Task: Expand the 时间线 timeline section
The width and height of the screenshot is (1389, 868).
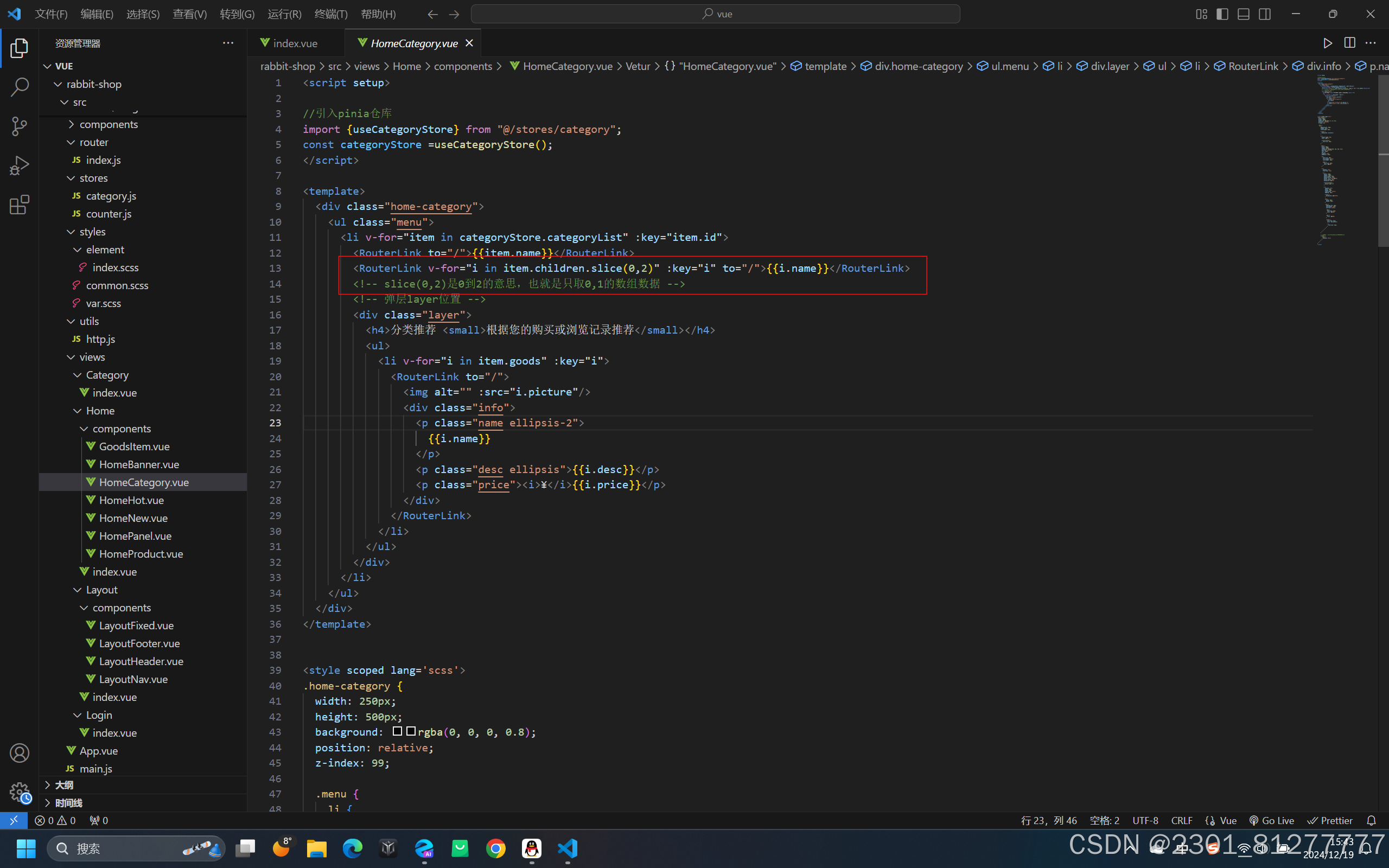Action: pyautogui.click(x=143, y=802)
